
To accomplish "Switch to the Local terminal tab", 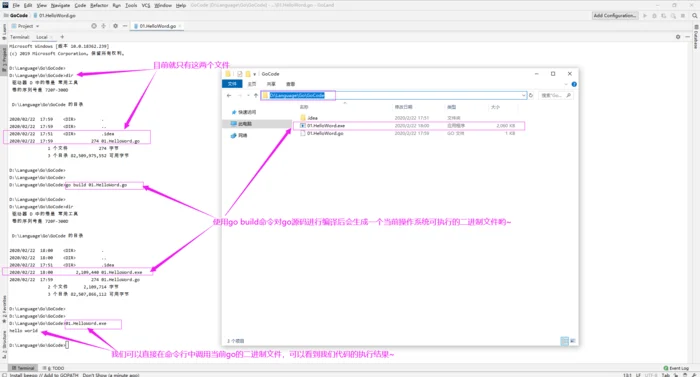I will pos(42,37).
